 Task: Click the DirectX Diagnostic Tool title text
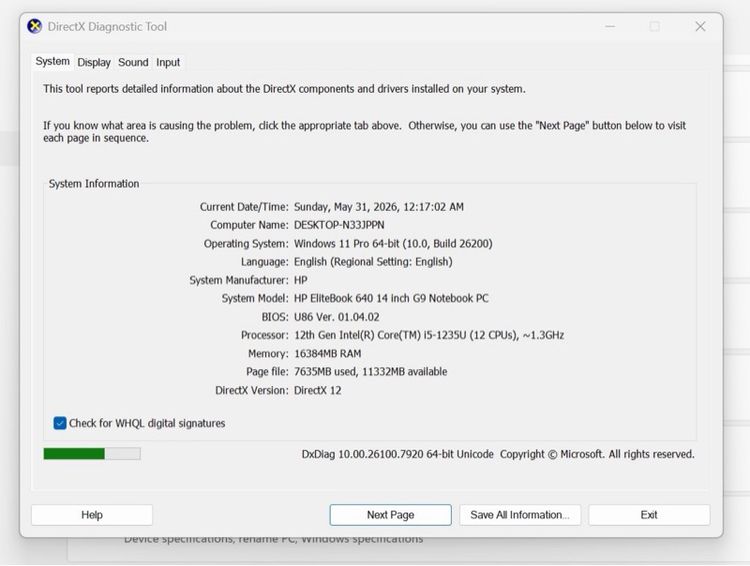tap(107, 26)
